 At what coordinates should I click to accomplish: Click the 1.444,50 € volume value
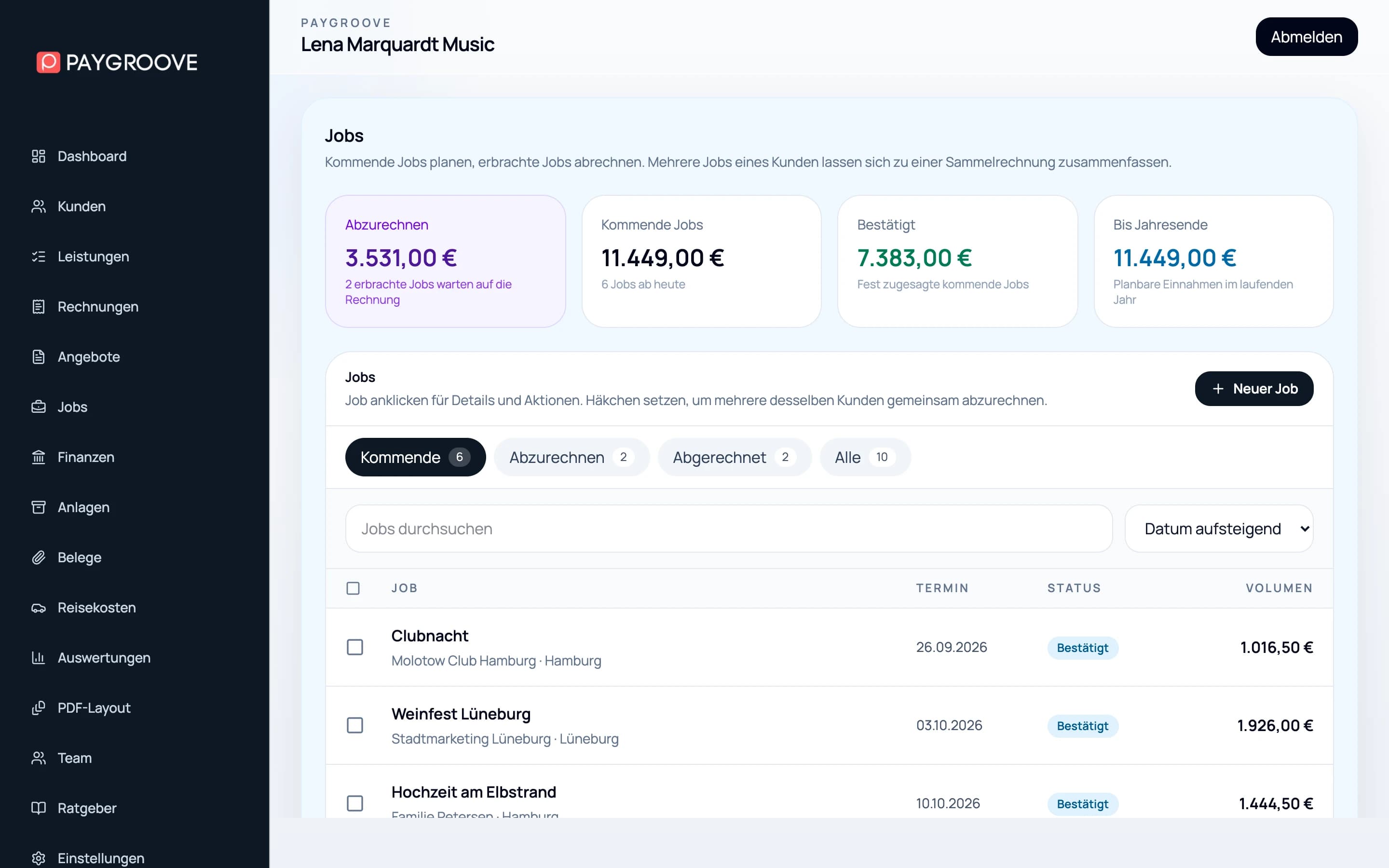[x=1276, y=803]
